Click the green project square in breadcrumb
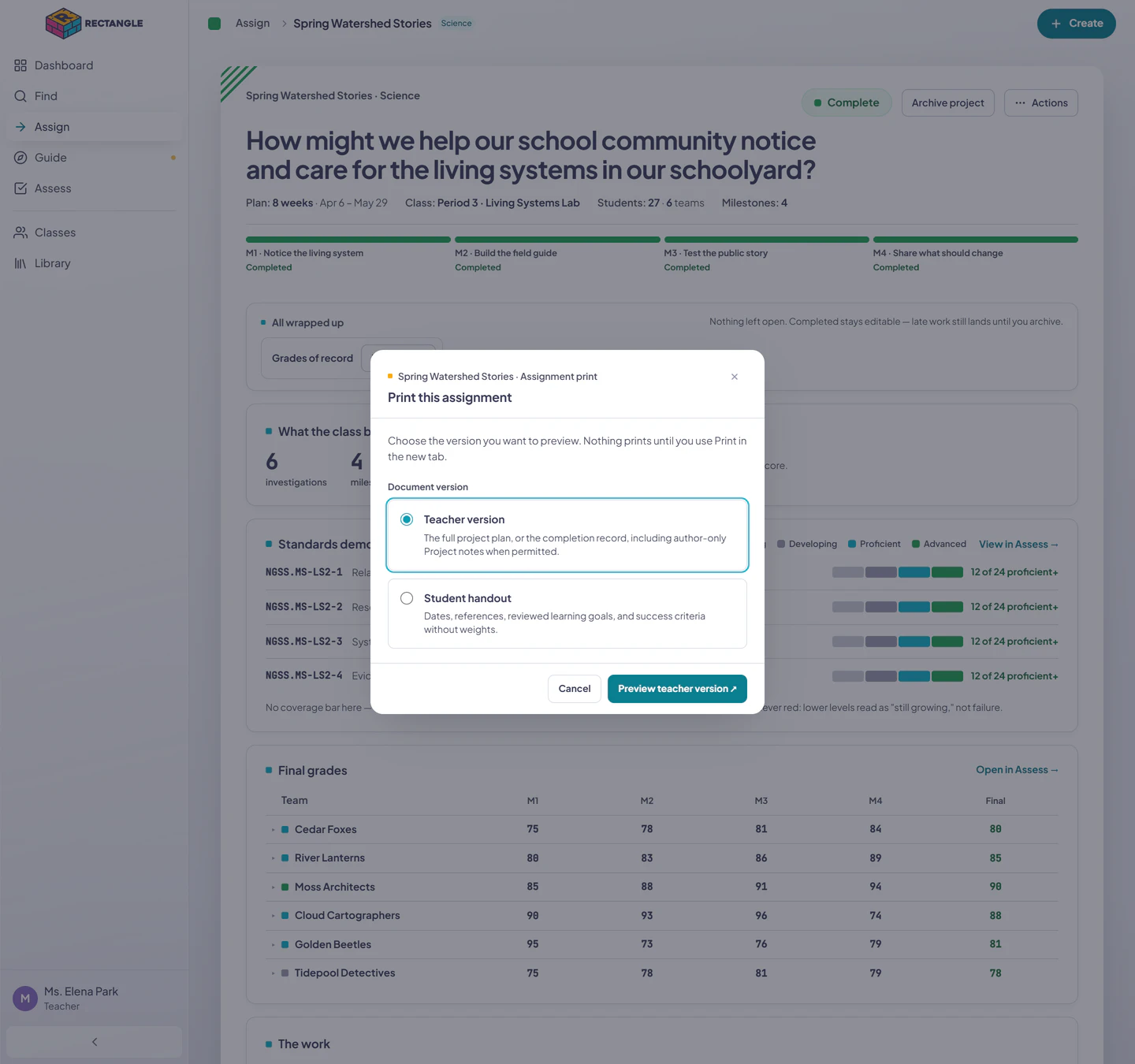 coord(214,24)
